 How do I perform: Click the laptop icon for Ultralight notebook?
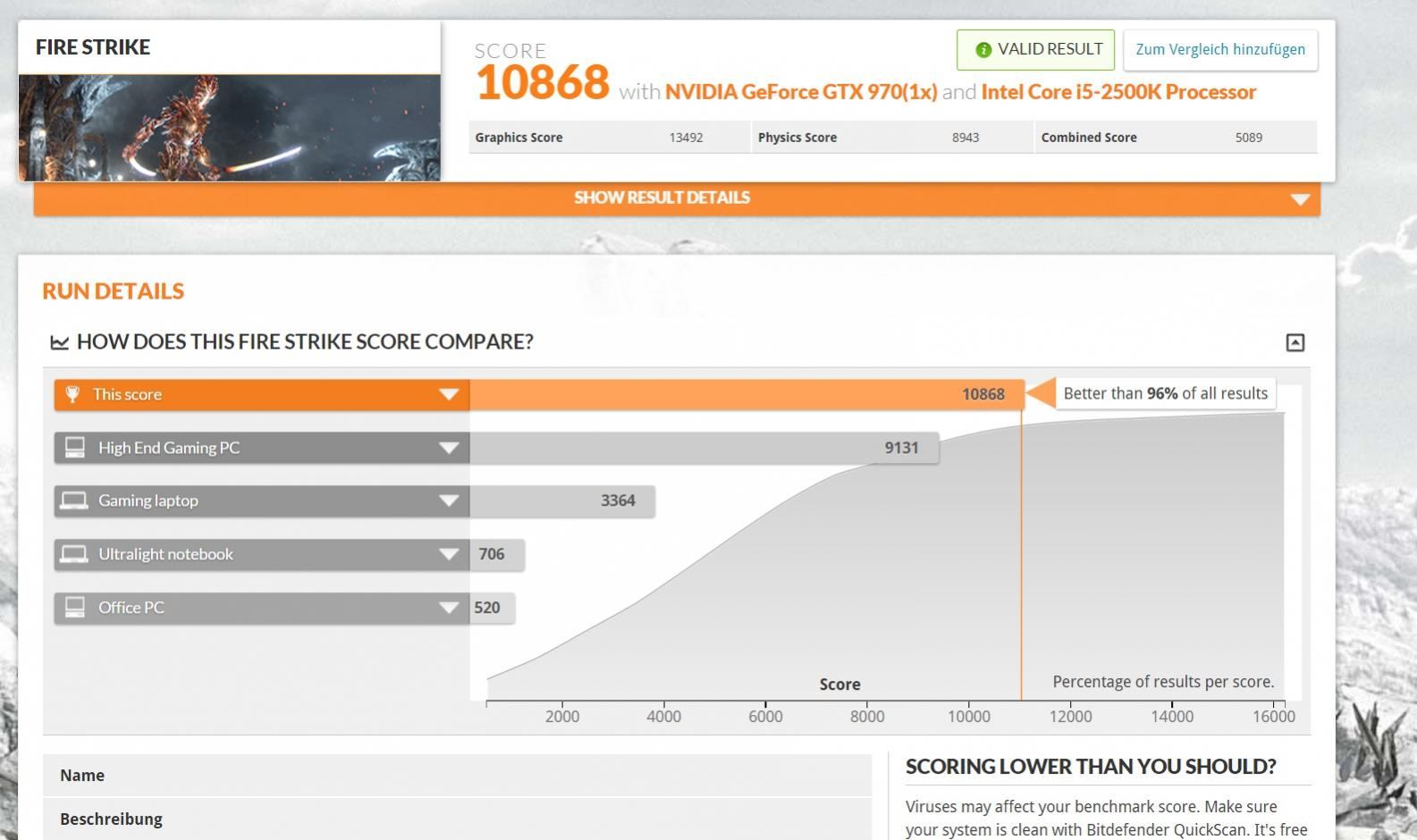point(73,554)
